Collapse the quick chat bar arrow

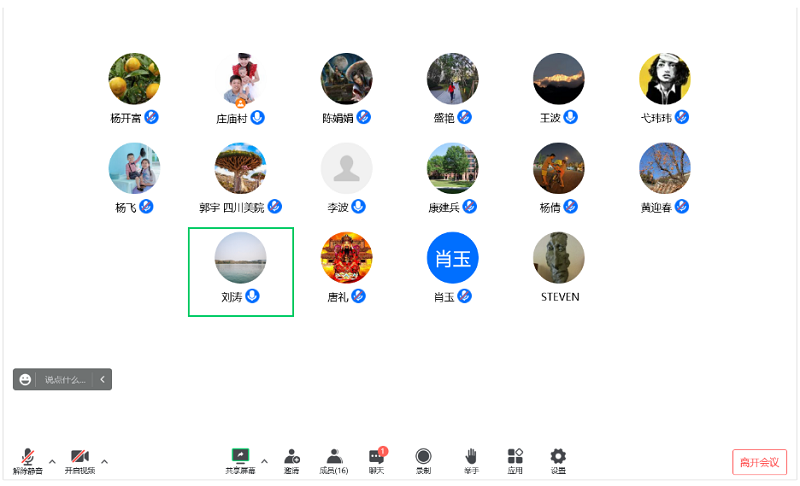[x=103, y=379]
